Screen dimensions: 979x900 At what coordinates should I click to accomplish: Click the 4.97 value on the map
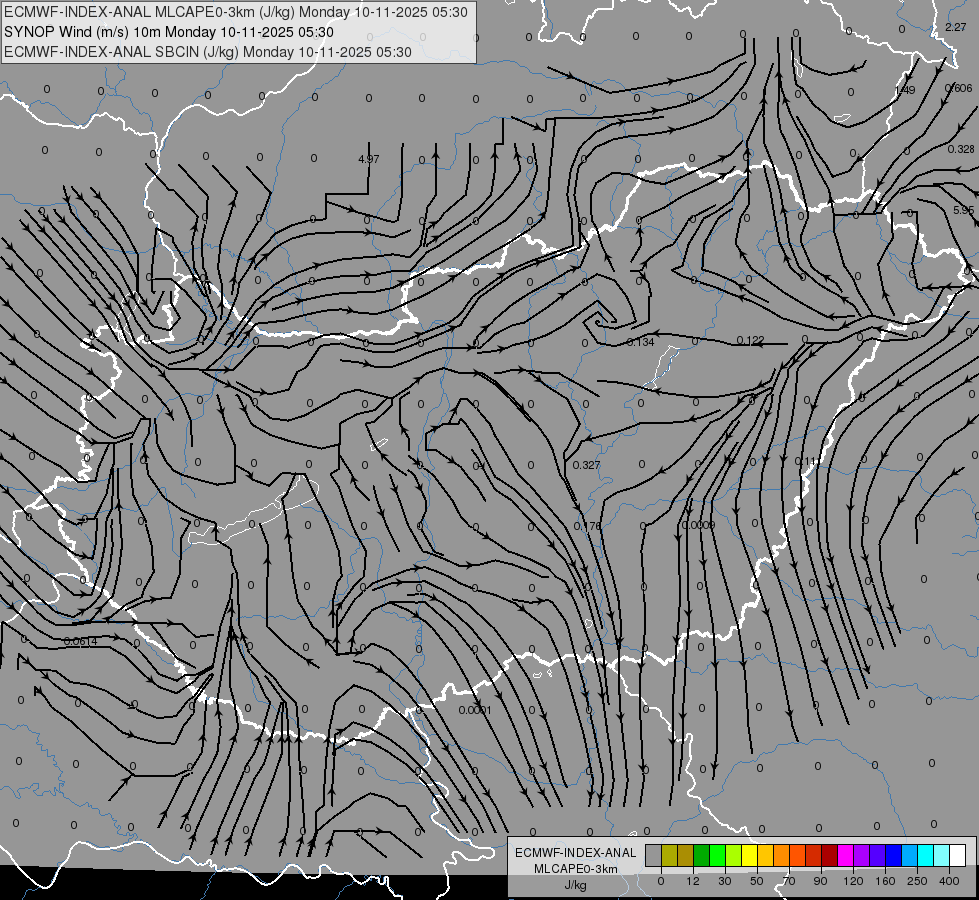368,159
